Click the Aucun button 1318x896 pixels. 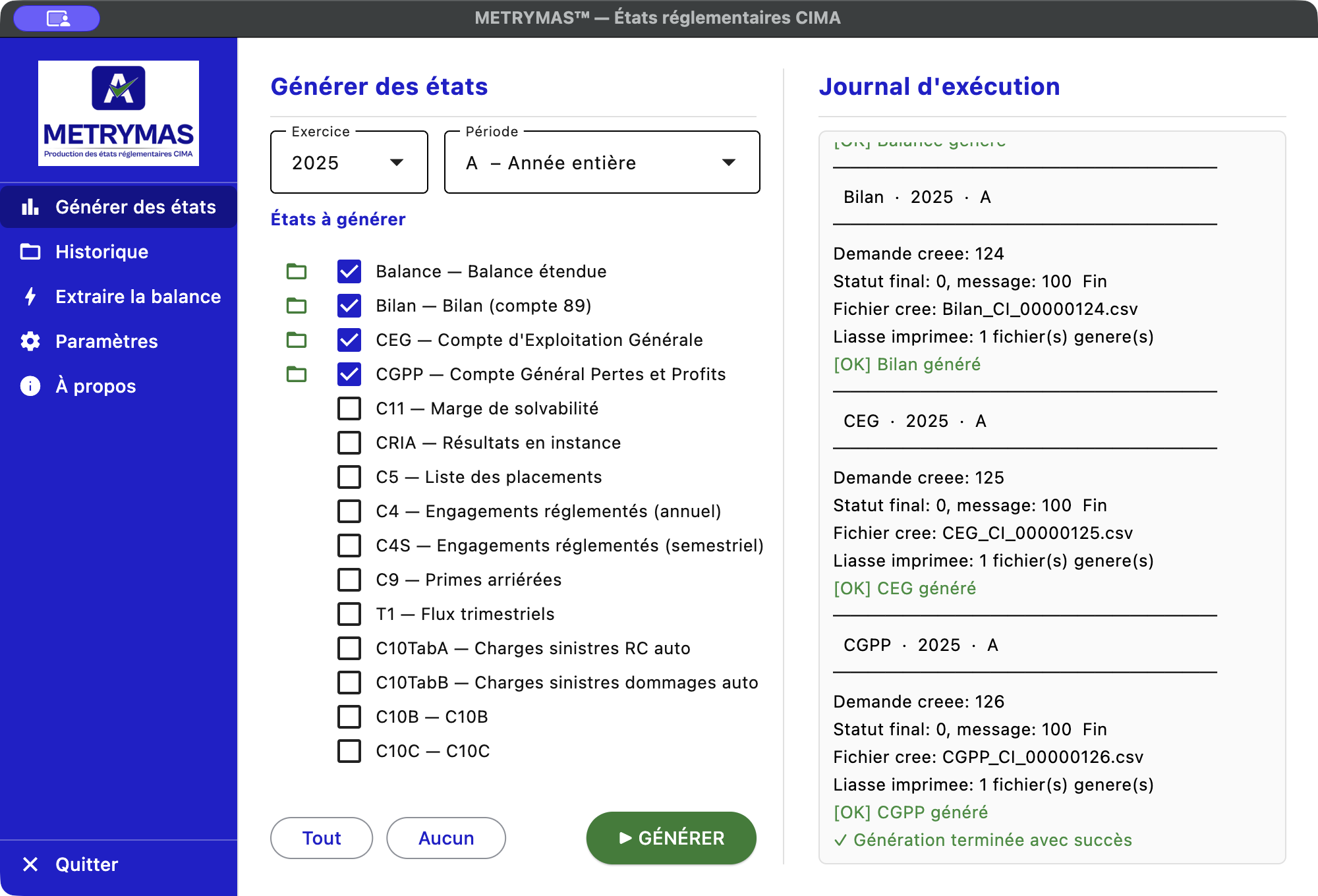(x=446, y=838)
